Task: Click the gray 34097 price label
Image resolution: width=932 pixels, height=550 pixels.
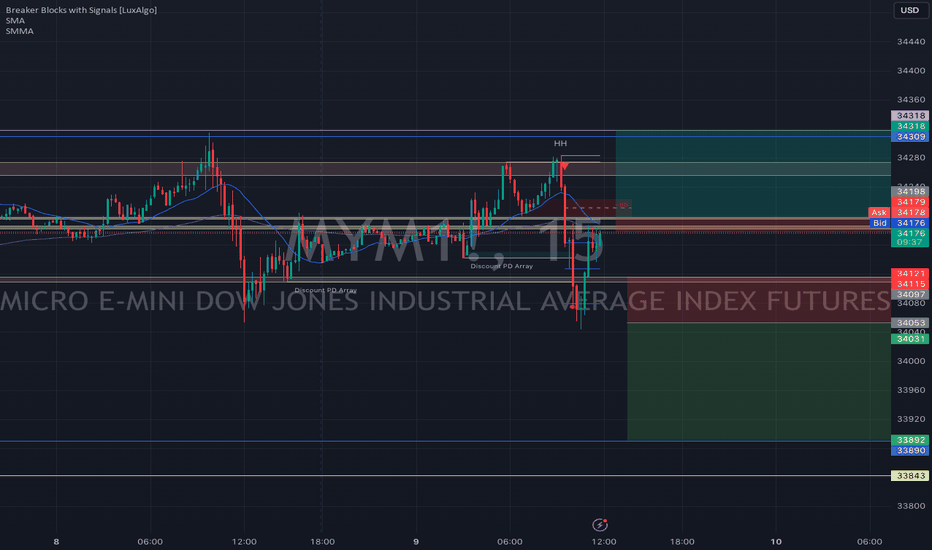Action: pos(910,295)
